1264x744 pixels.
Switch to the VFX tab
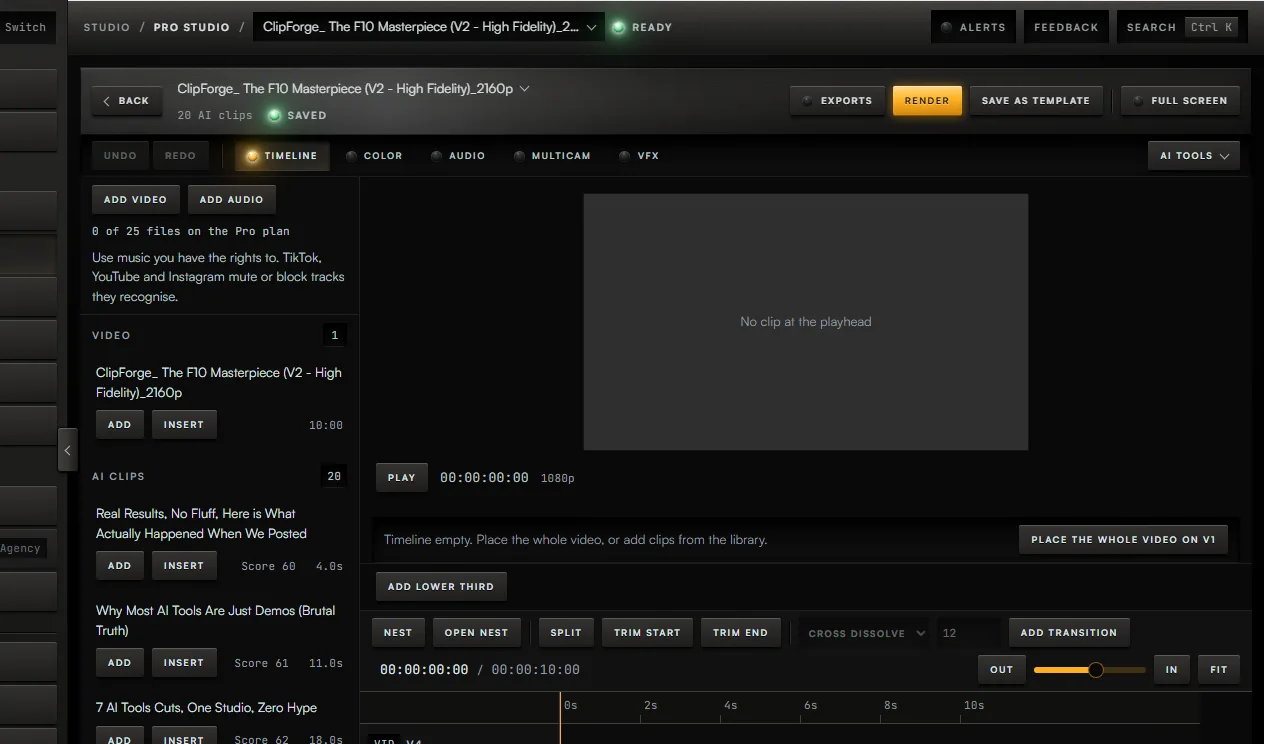pos(639,156)
